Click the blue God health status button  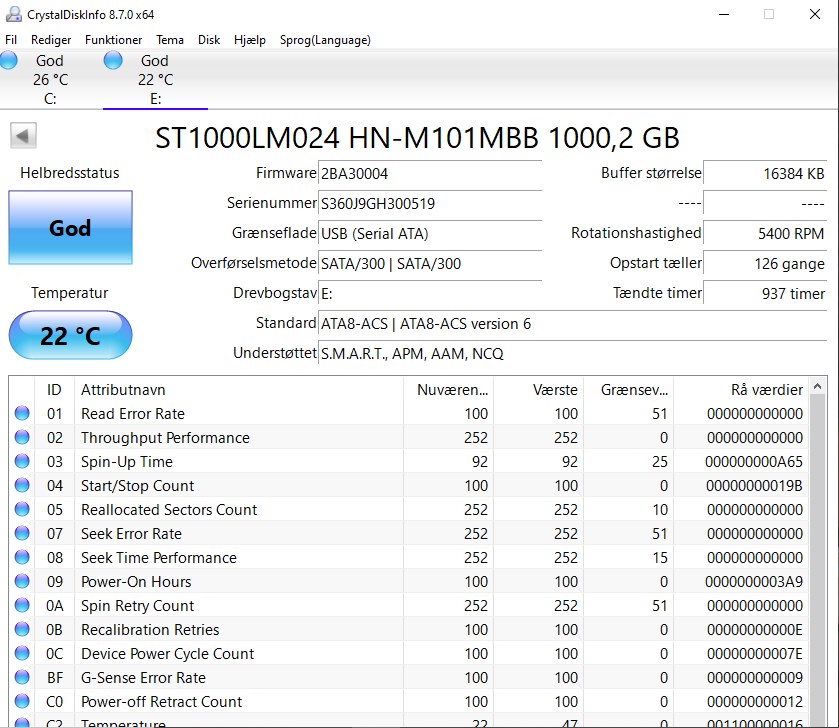click(x=70, y=227)
